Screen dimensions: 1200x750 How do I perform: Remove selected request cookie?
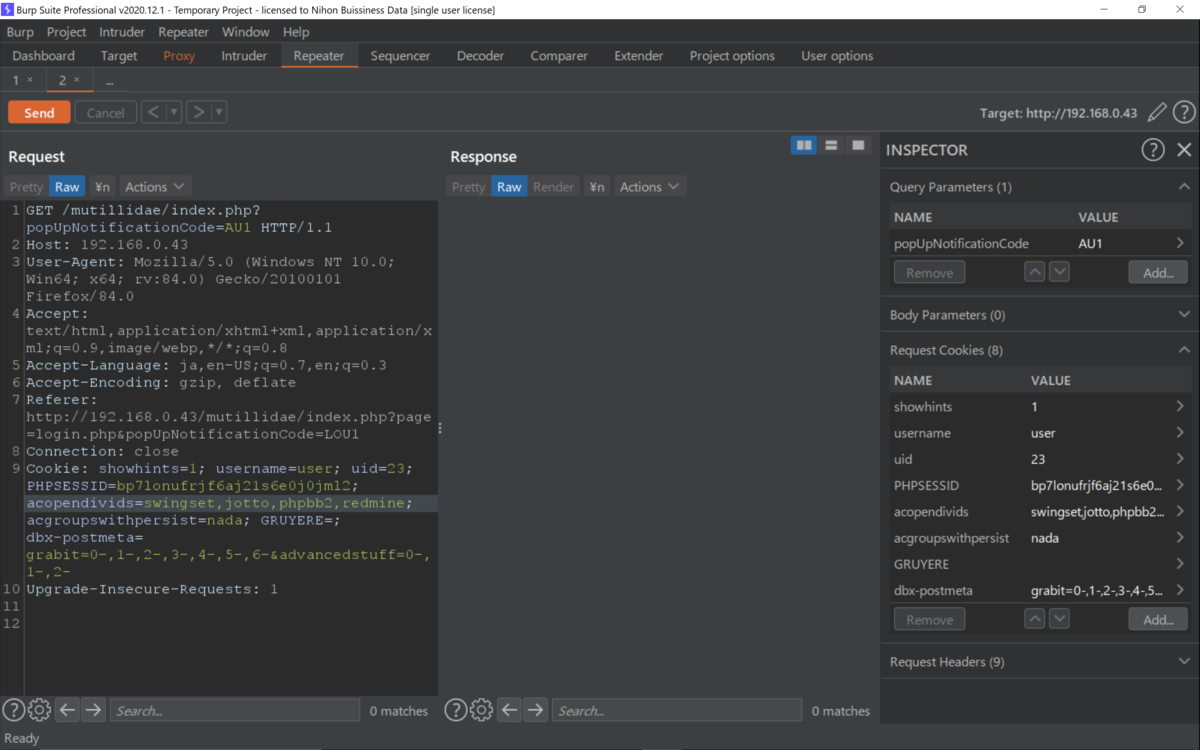click(929, 619)
